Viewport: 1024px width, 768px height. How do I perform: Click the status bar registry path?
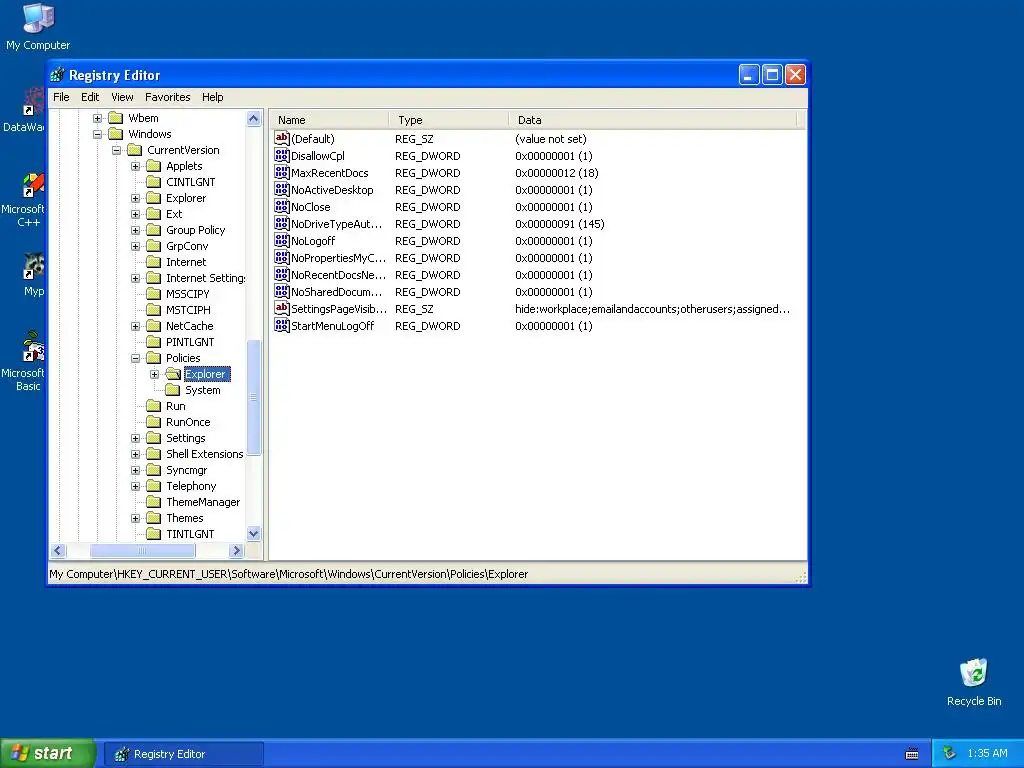pos(289,574)
